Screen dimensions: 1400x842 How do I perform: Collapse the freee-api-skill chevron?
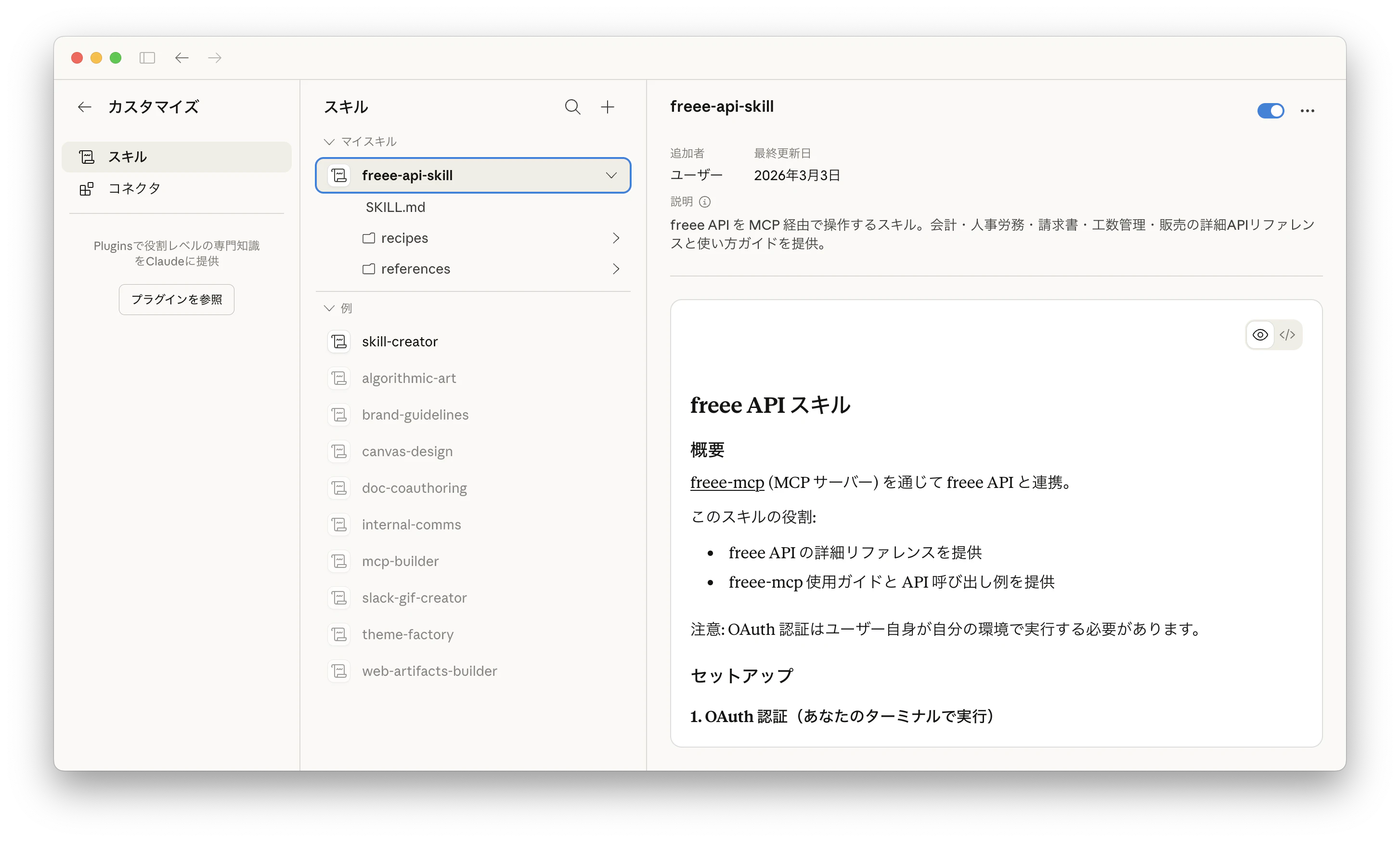coord(611,175)
